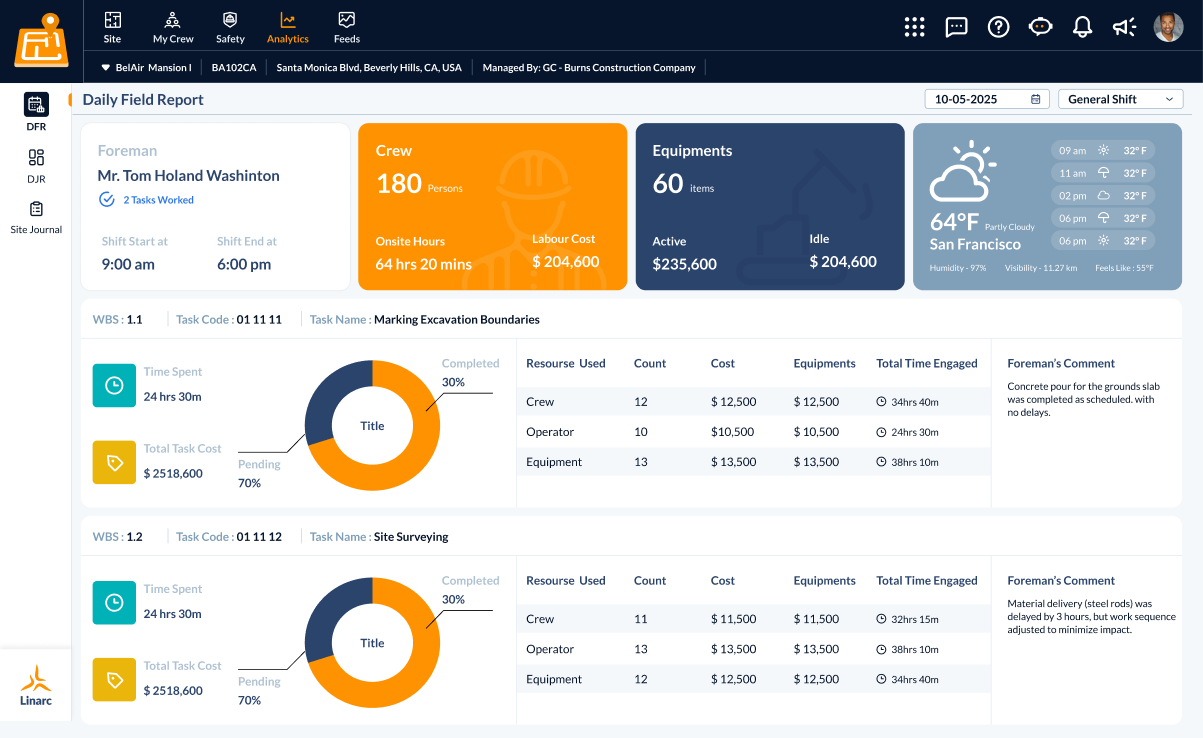Click the Safety navigation item
The image size is (1203, 738).
click(x=230, y=27)
